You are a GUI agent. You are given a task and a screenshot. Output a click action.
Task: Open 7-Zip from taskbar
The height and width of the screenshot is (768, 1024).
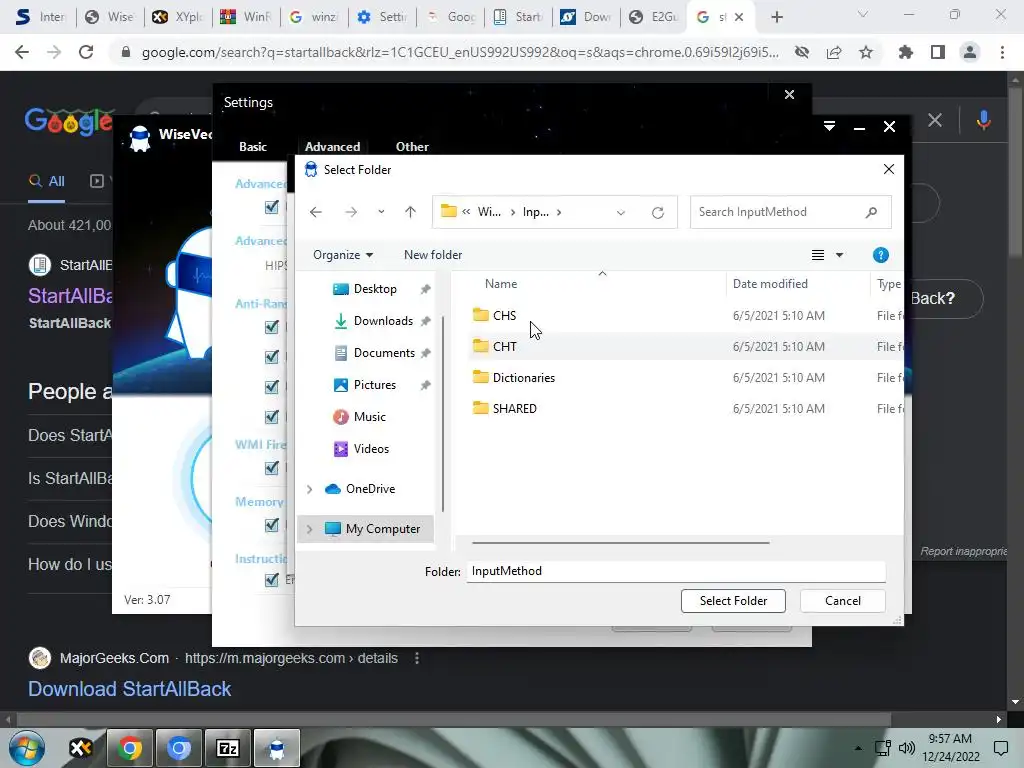227,748
